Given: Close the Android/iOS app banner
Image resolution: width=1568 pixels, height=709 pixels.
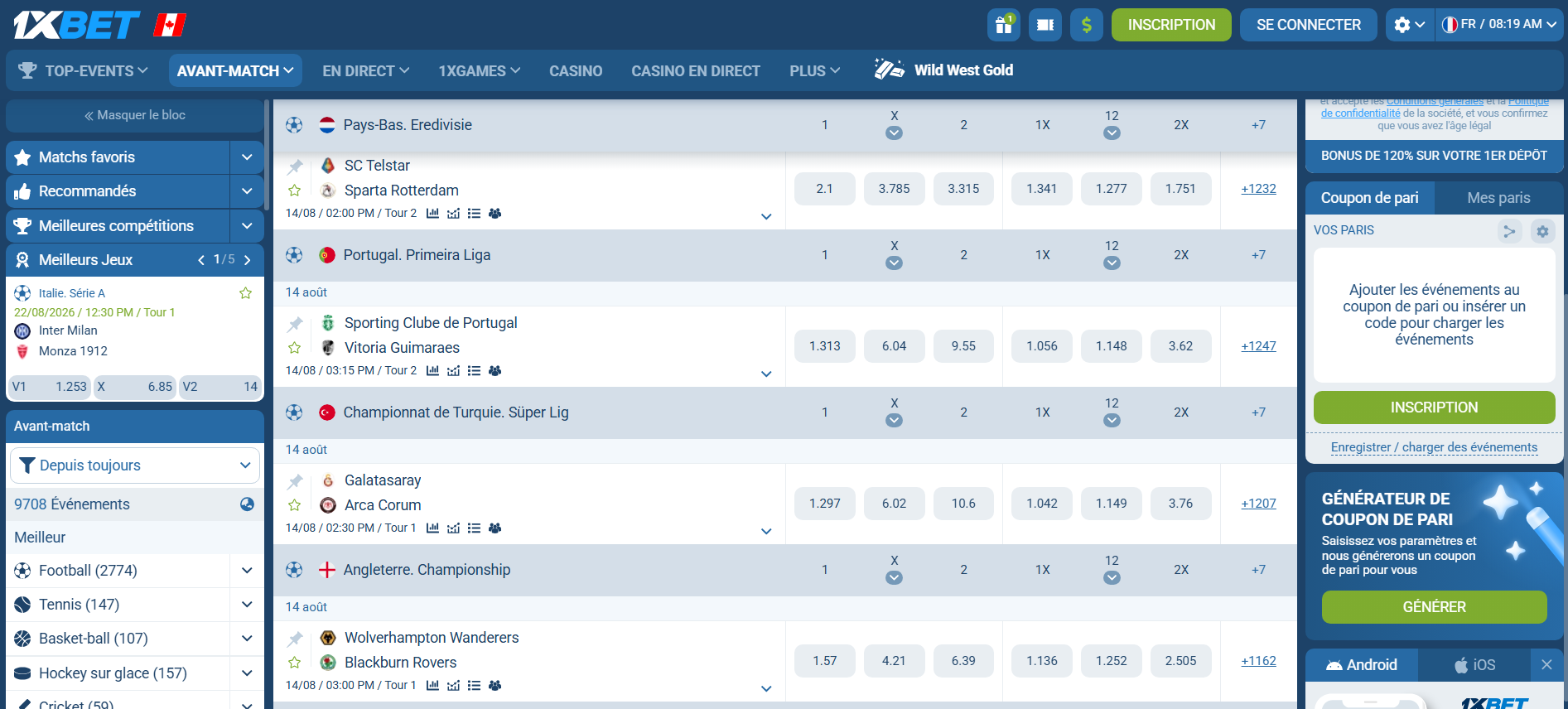Looking at the screenshot, I should pyautogui.click(x=1546, y=664).
